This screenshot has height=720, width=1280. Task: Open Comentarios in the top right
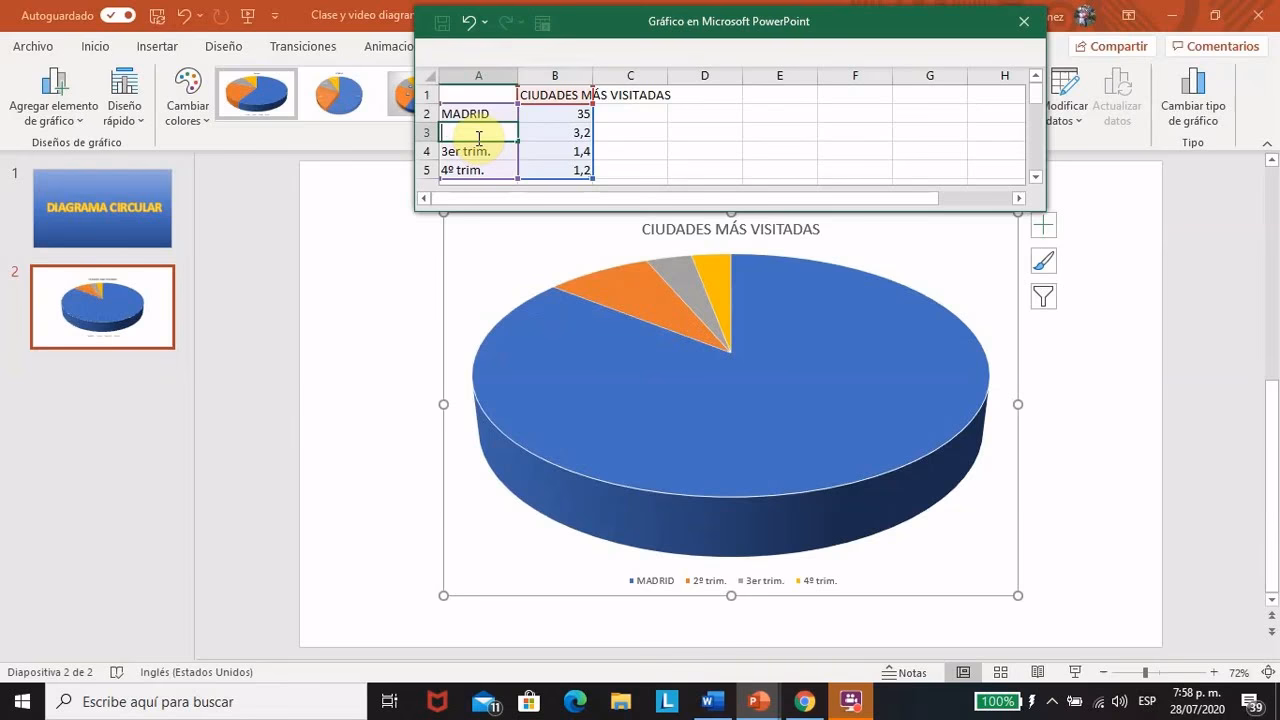(1220, 46)
